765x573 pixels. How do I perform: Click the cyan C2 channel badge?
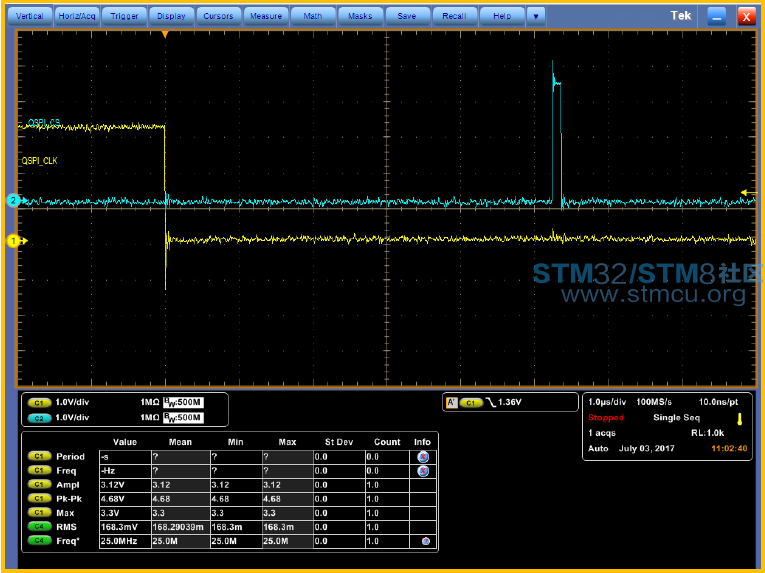point(41,417)
